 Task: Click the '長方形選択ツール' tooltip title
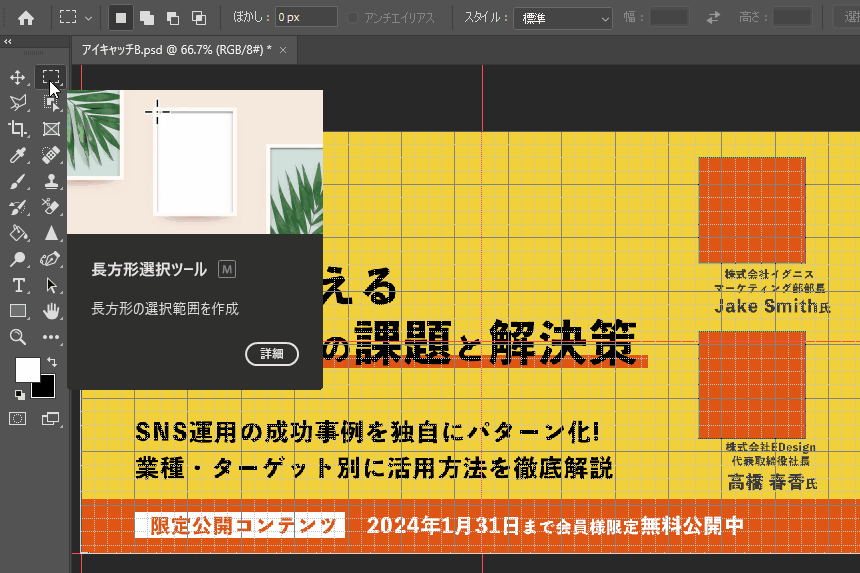149,269
